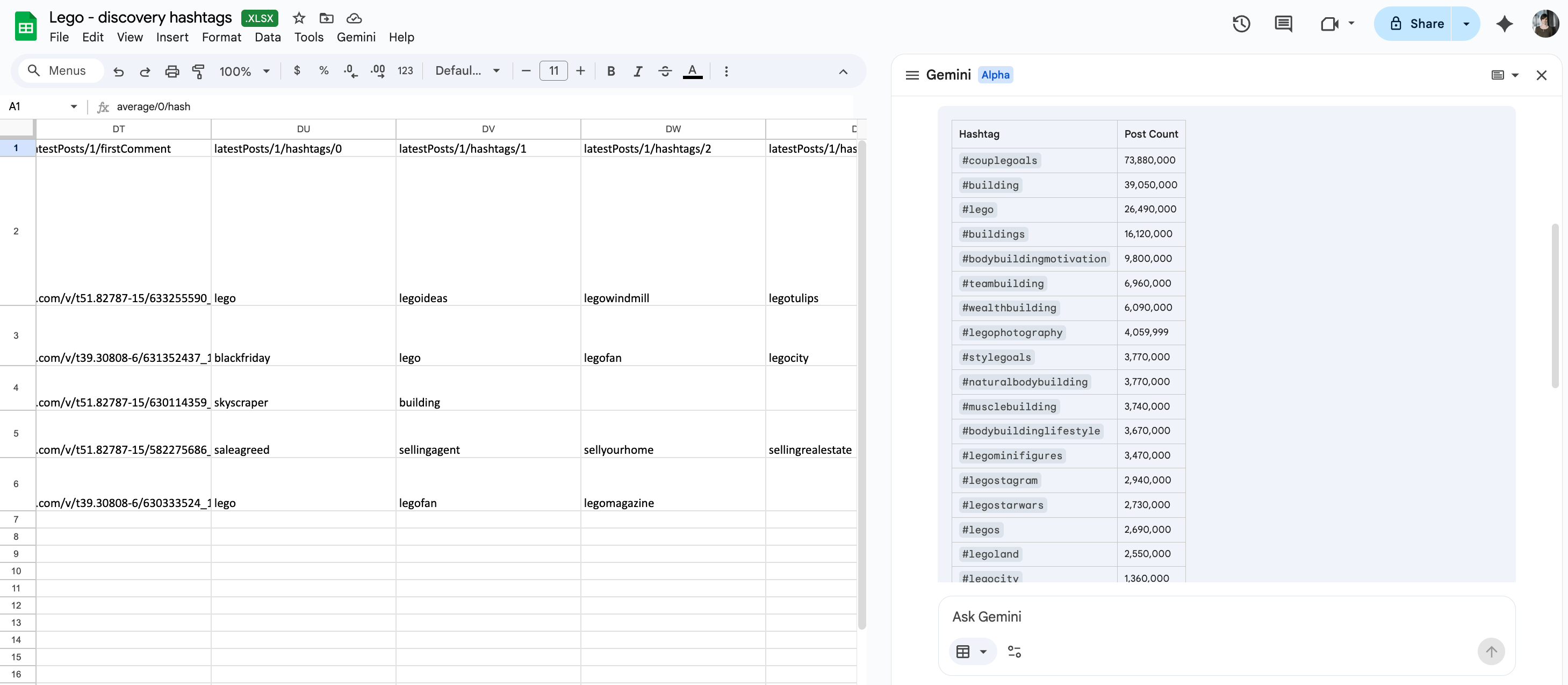
Task: Click the Print icon
Action: pyautogui.click(x=172, y=71)
